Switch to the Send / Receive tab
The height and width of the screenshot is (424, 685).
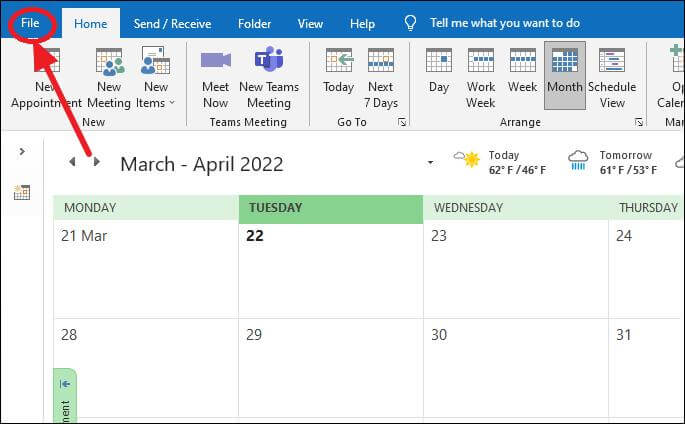coord(172,24)
